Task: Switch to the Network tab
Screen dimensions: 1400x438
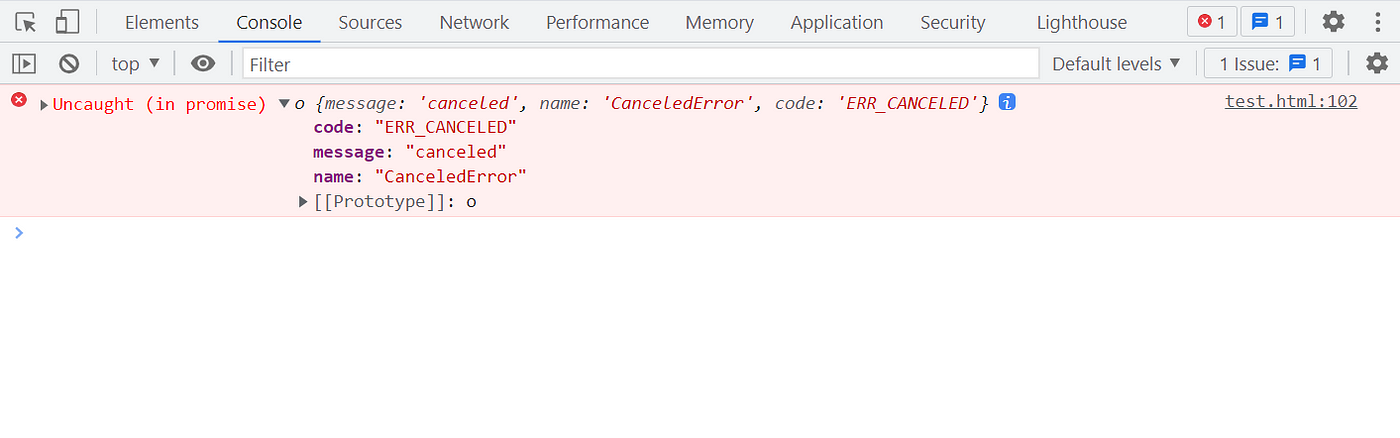Action: tap(474, 22)
